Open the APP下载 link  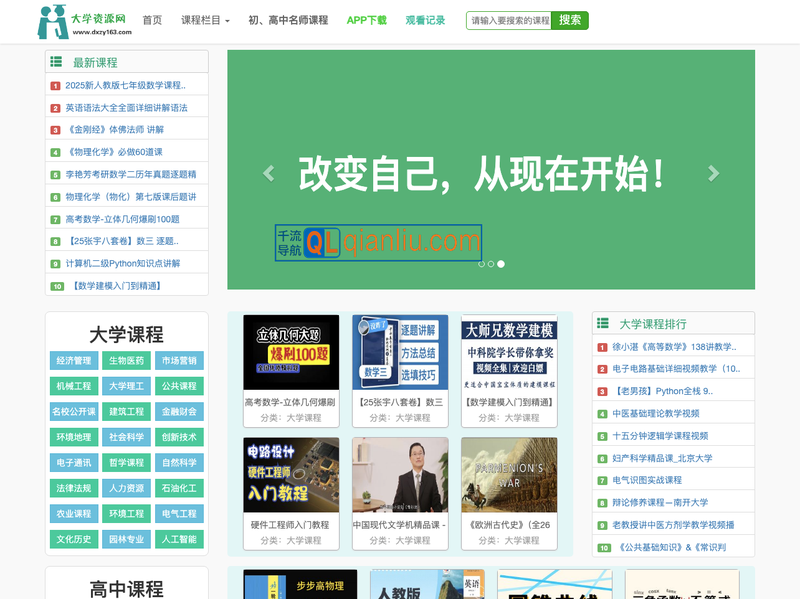point(365,20)
